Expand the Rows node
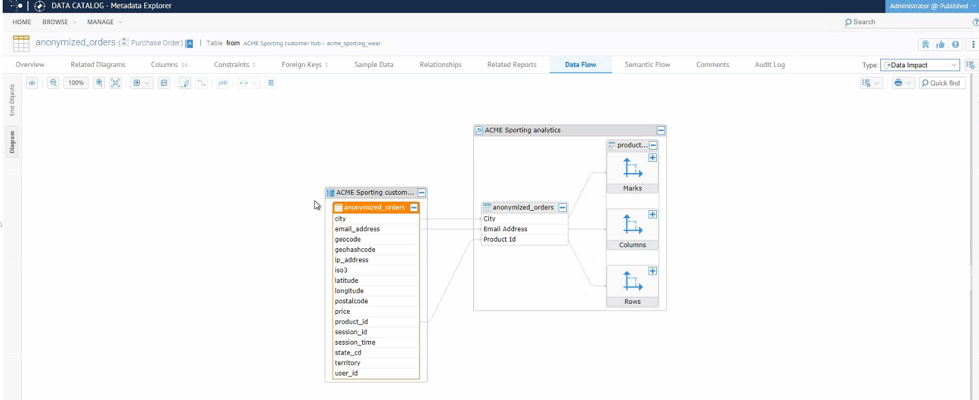Screen dimensions: 979x400 click(652, 271)
